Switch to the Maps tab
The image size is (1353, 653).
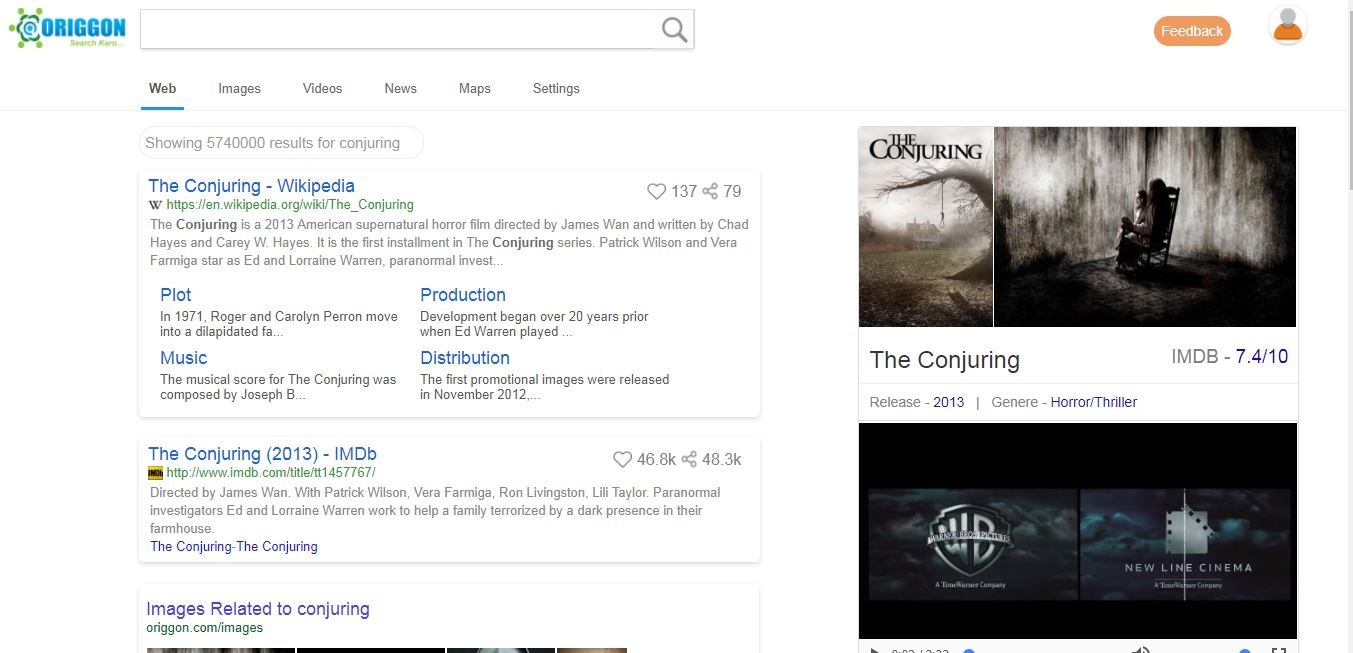[475, 88]
